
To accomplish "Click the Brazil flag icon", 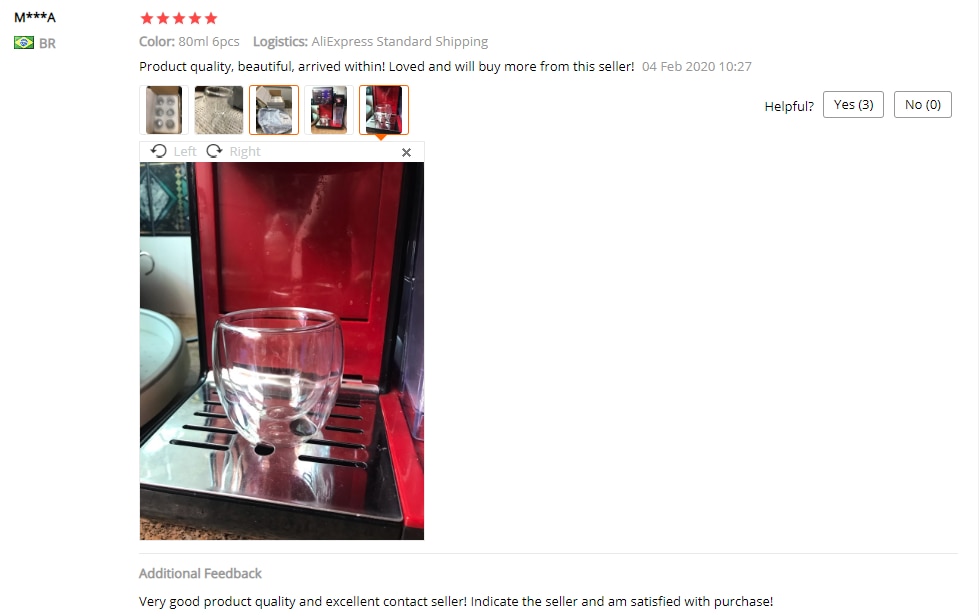I will [24, 42].
